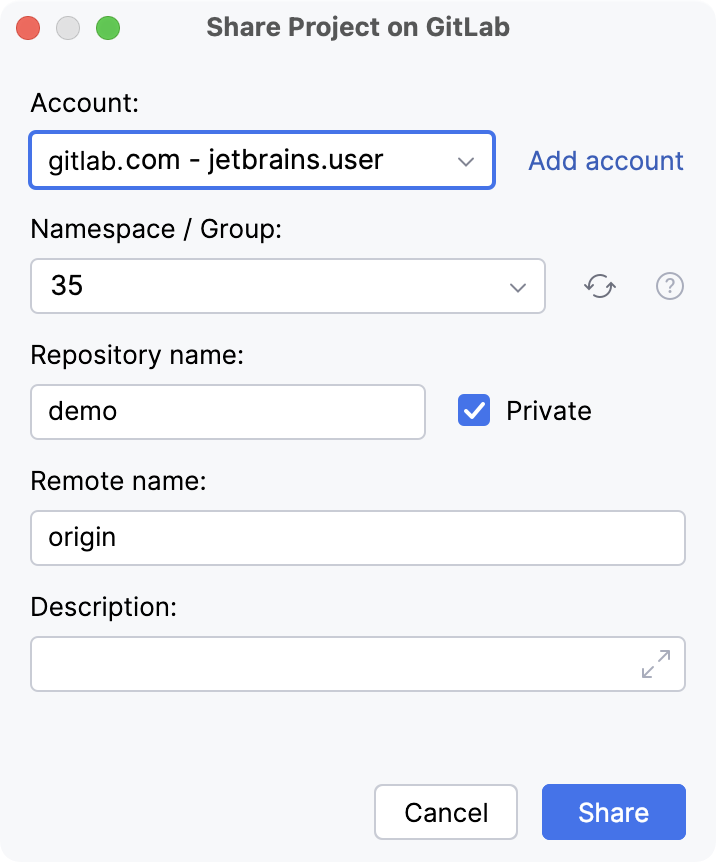The height and width of the screenshot is (862, 716).
Task: Click the dialog title 'Share Project on GitLab'
Action: pos(357,27)
